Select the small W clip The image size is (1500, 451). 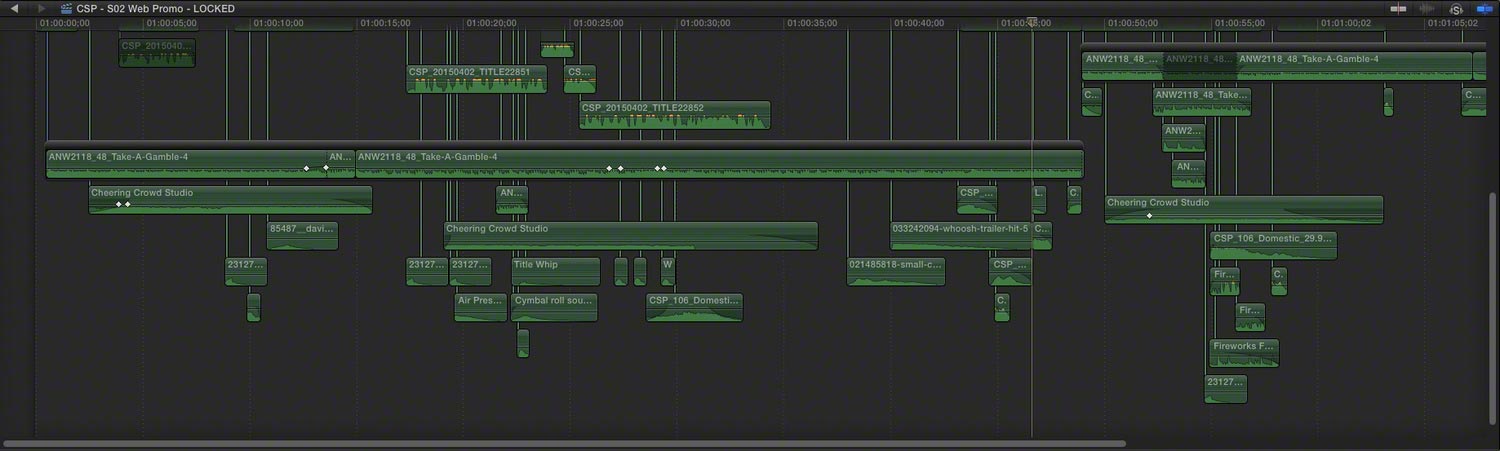[x=668, y=271]
